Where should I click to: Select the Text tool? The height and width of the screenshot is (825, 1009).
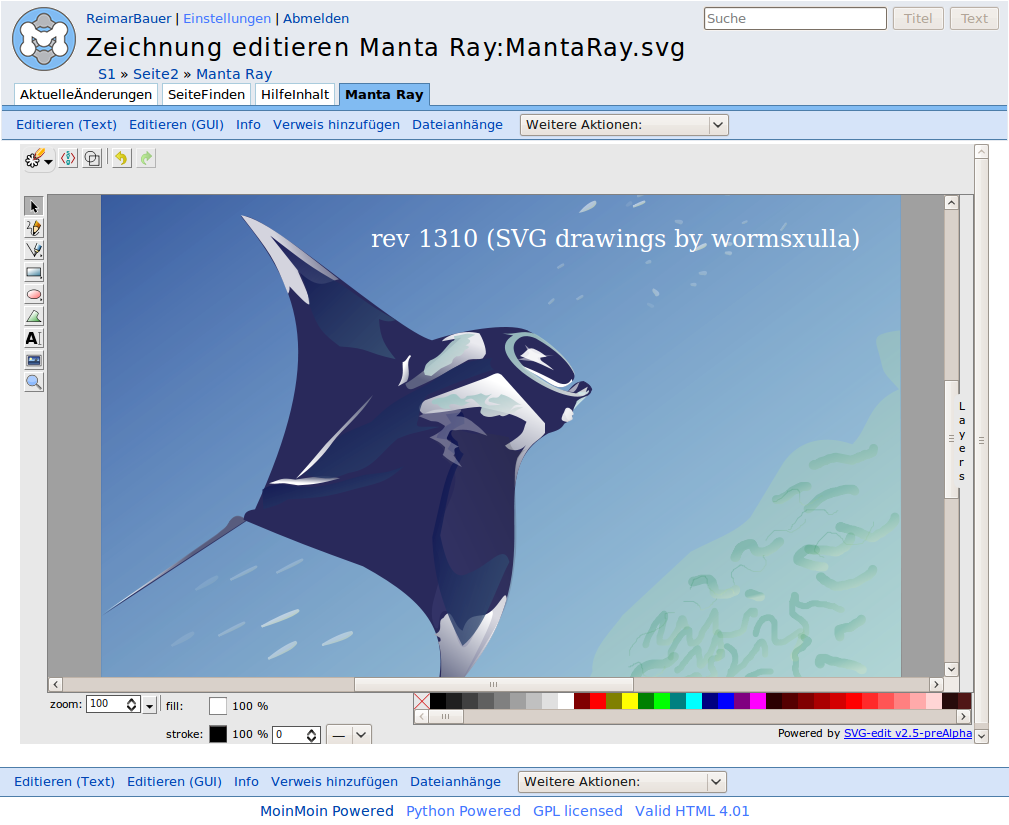(x=34, y=338)
